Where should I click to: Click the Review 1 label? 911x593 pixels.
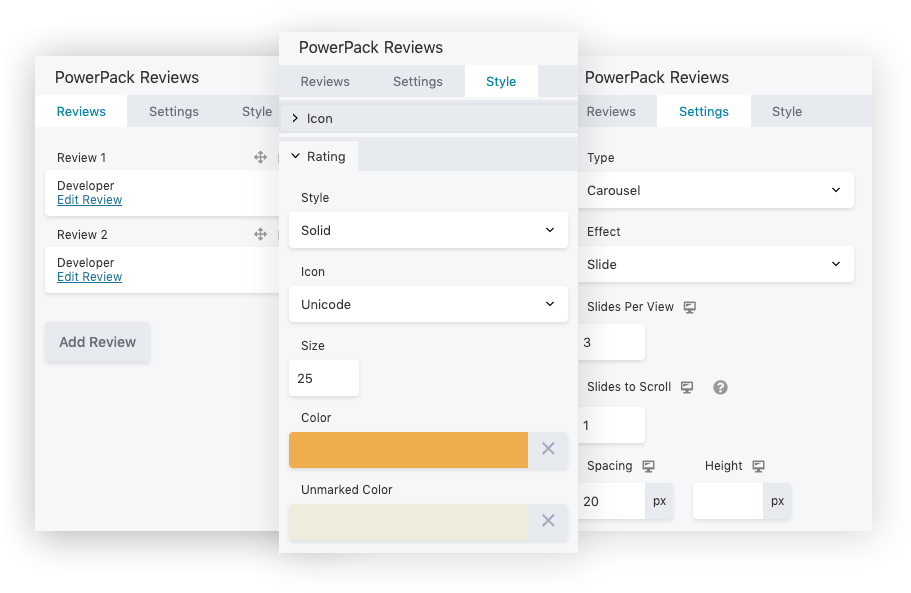[81, 157]
